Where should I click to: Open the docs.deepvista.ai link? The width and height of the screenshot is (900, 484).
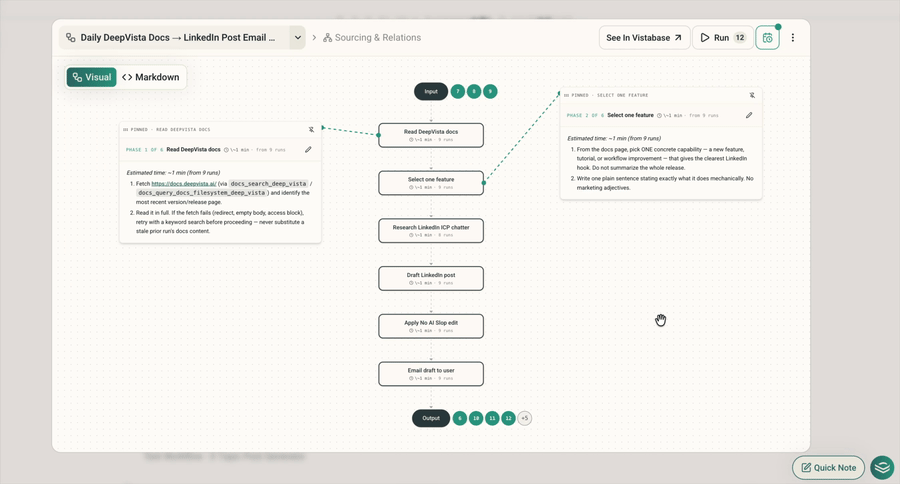pyautogui.click(x=184, y=184)
